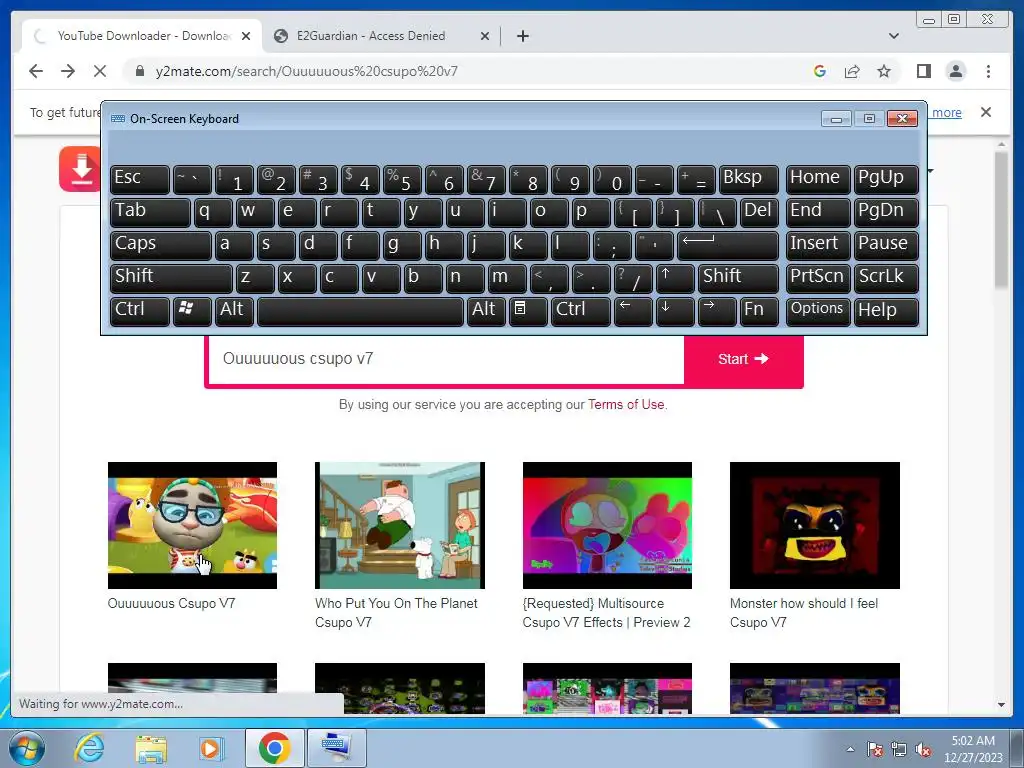Screen dimensions: 1024x768
Task: Tap the down arrow key next to Ctrl
Action: click(x=675, y=311)
